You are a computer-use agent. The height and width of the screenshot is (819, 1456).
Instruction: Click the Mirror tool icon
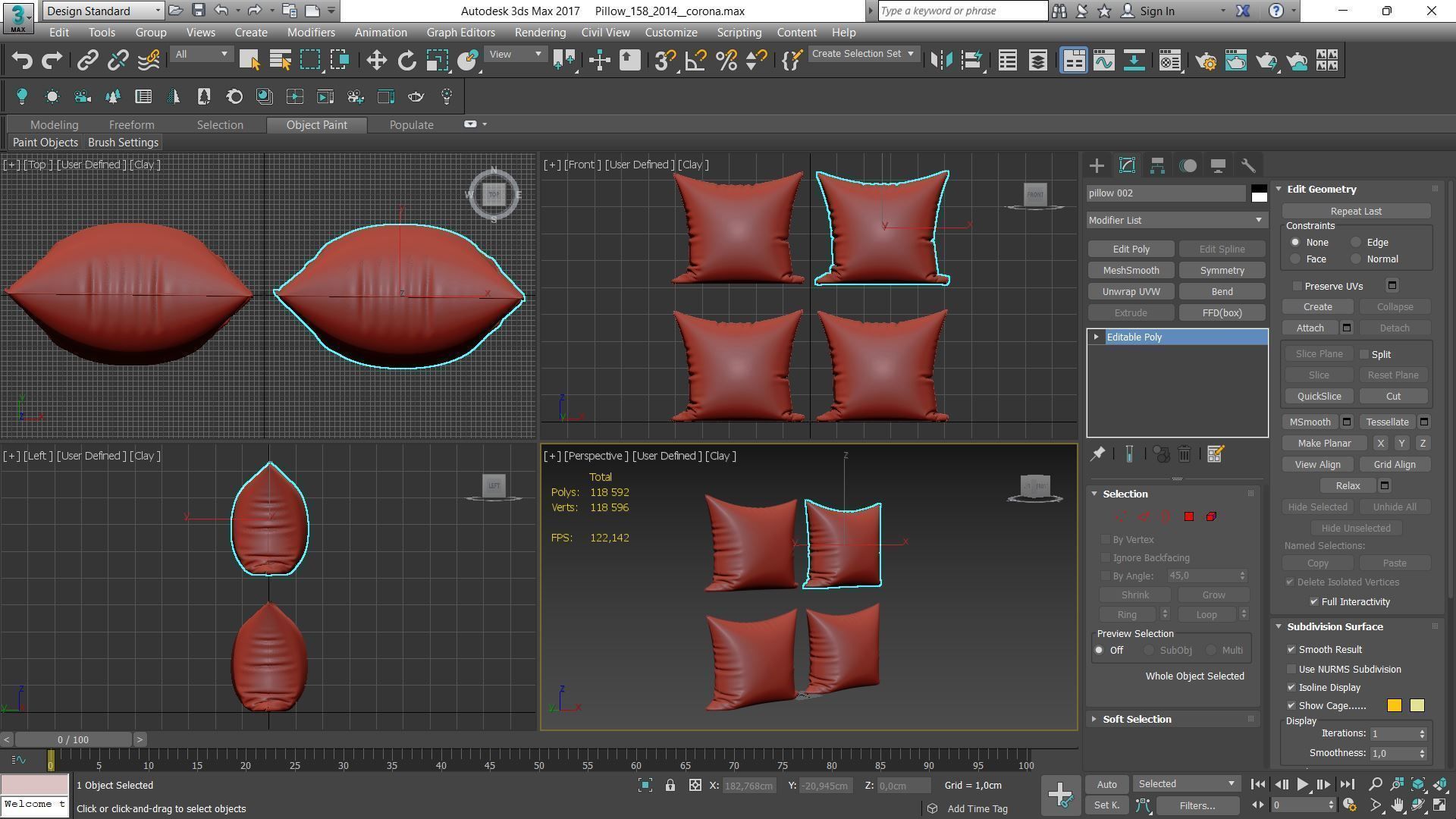(941, 61)
